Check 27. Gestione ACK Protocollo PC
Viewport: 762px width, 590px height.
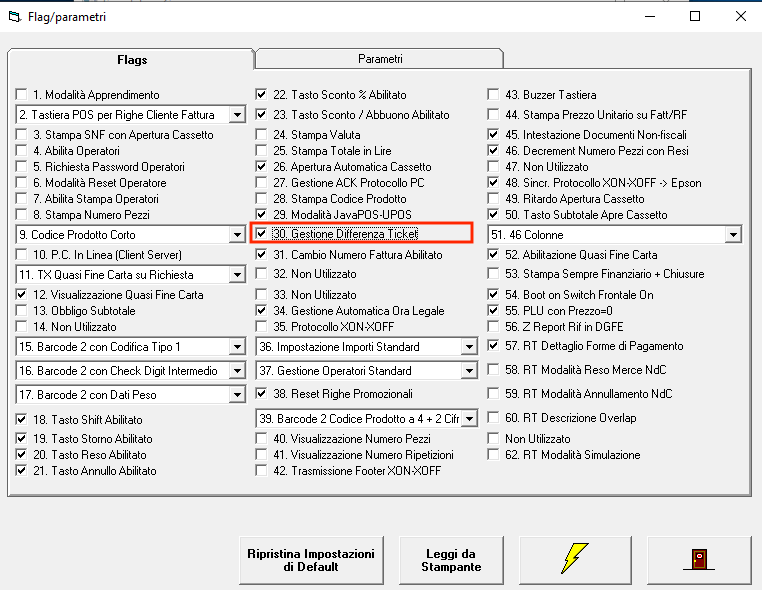[x=261, y=182]
